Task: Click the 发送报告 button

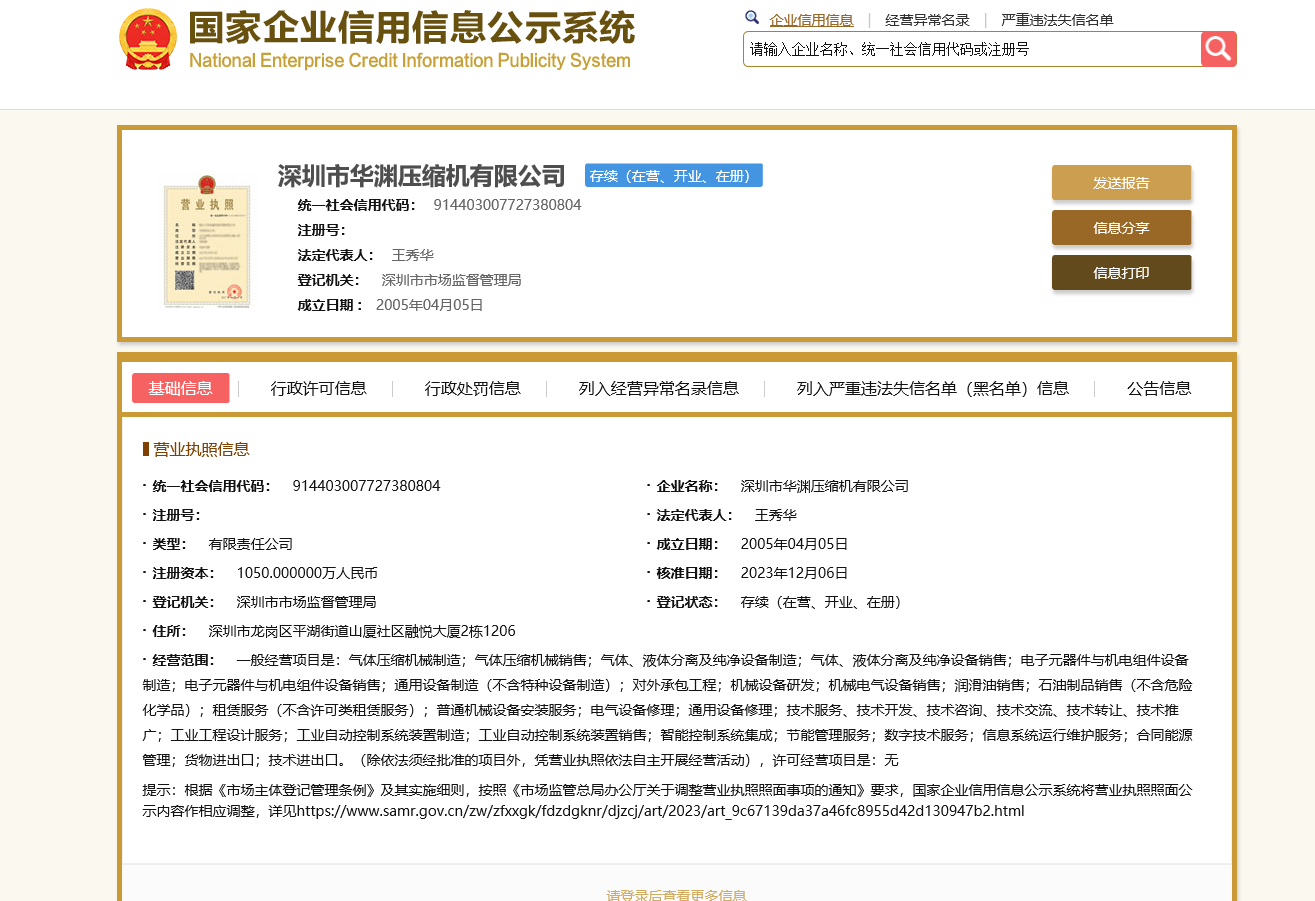Action: [x=1121, y=183]
